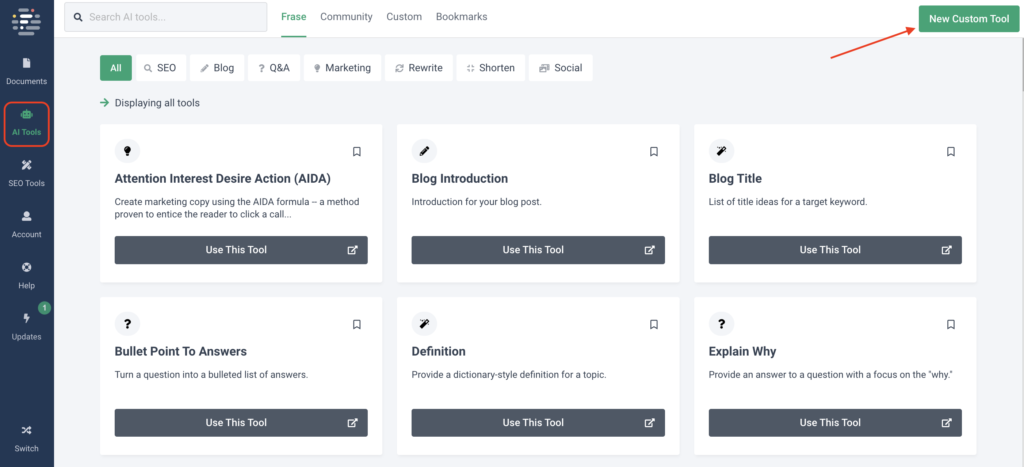The height and width of the screenshot is (467, 1024).
Task: Toggle bookmark on Explain Why tool
Action: [950, 324]
